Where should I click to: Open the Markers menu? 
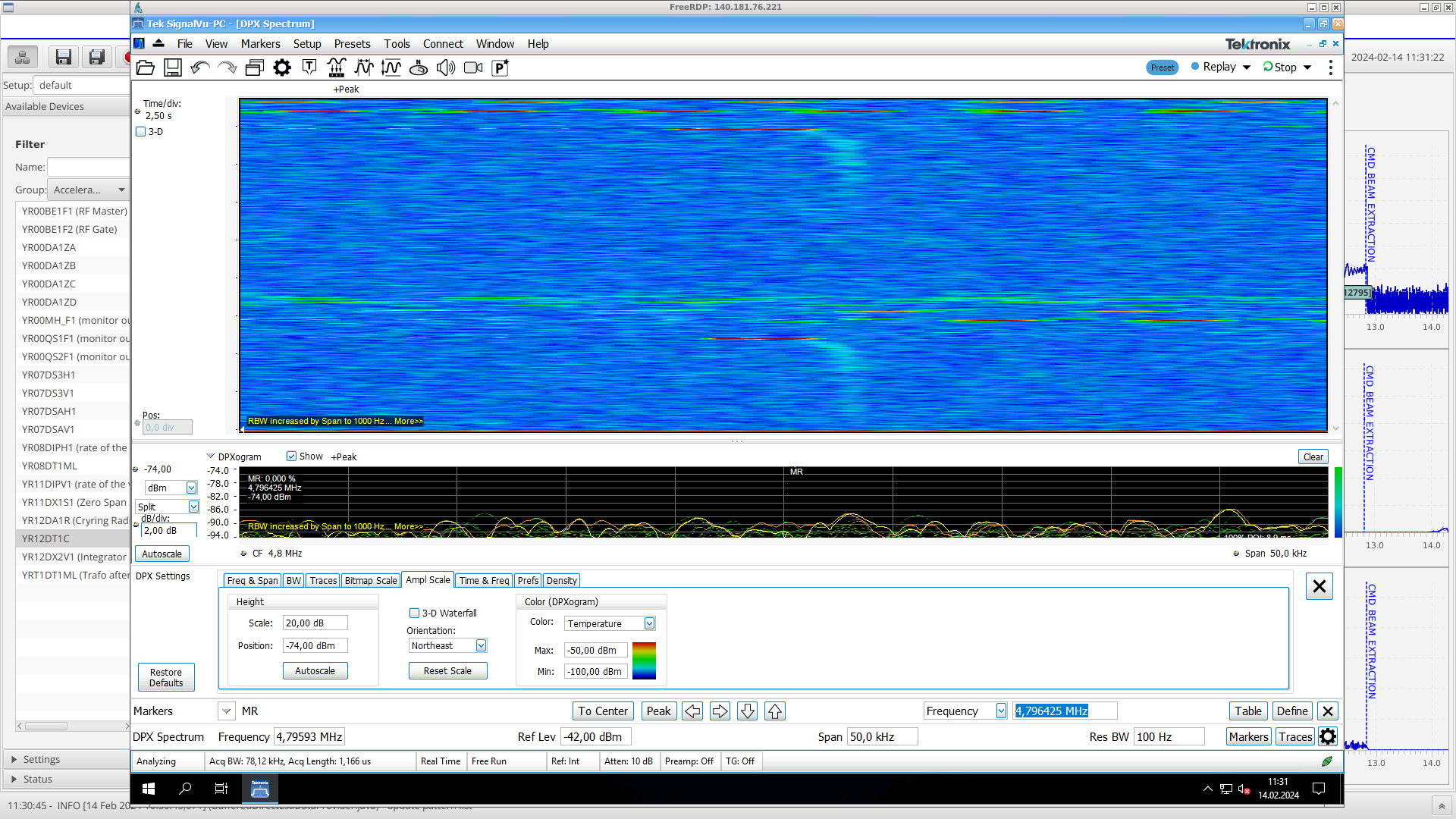[x=260, y=44]
